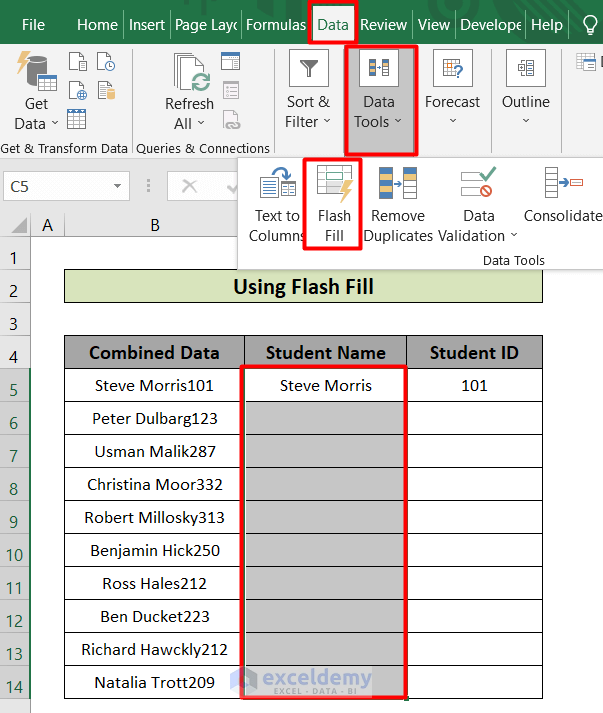Select cell 'Ross Hales212'
Screen dimensions: 603x713
[155, 583]
